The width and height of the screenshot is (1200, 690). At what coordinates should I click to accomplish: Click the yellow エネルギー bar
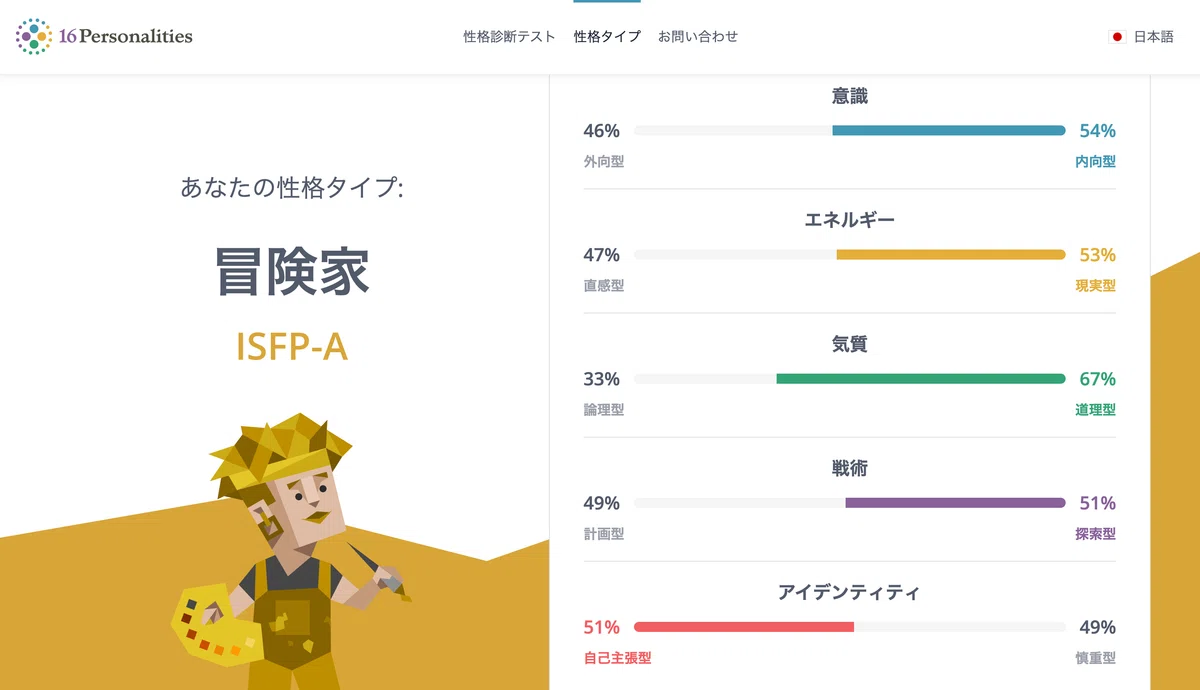(951, 254)
